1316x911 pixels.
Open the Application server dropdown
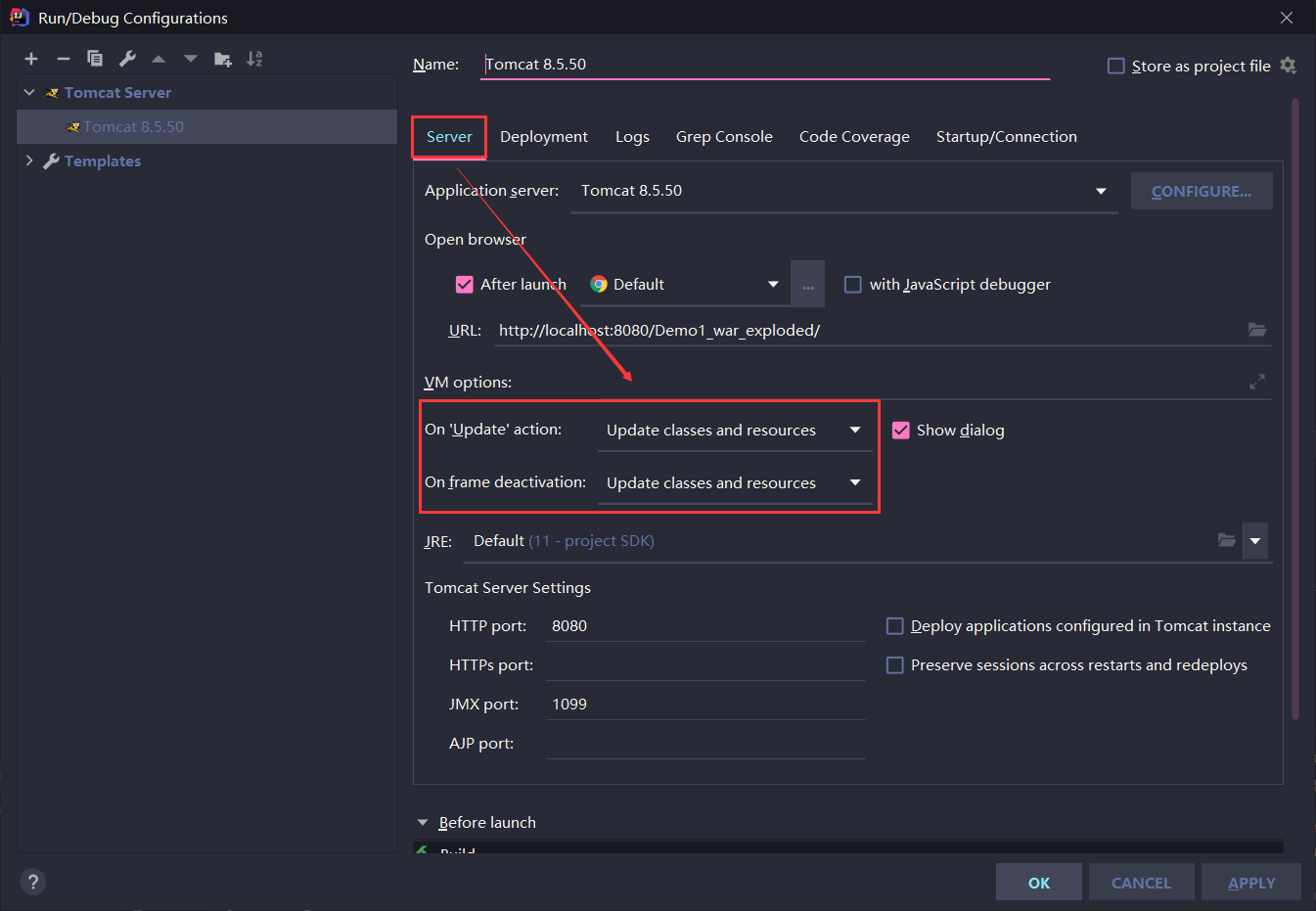(844, 191)
